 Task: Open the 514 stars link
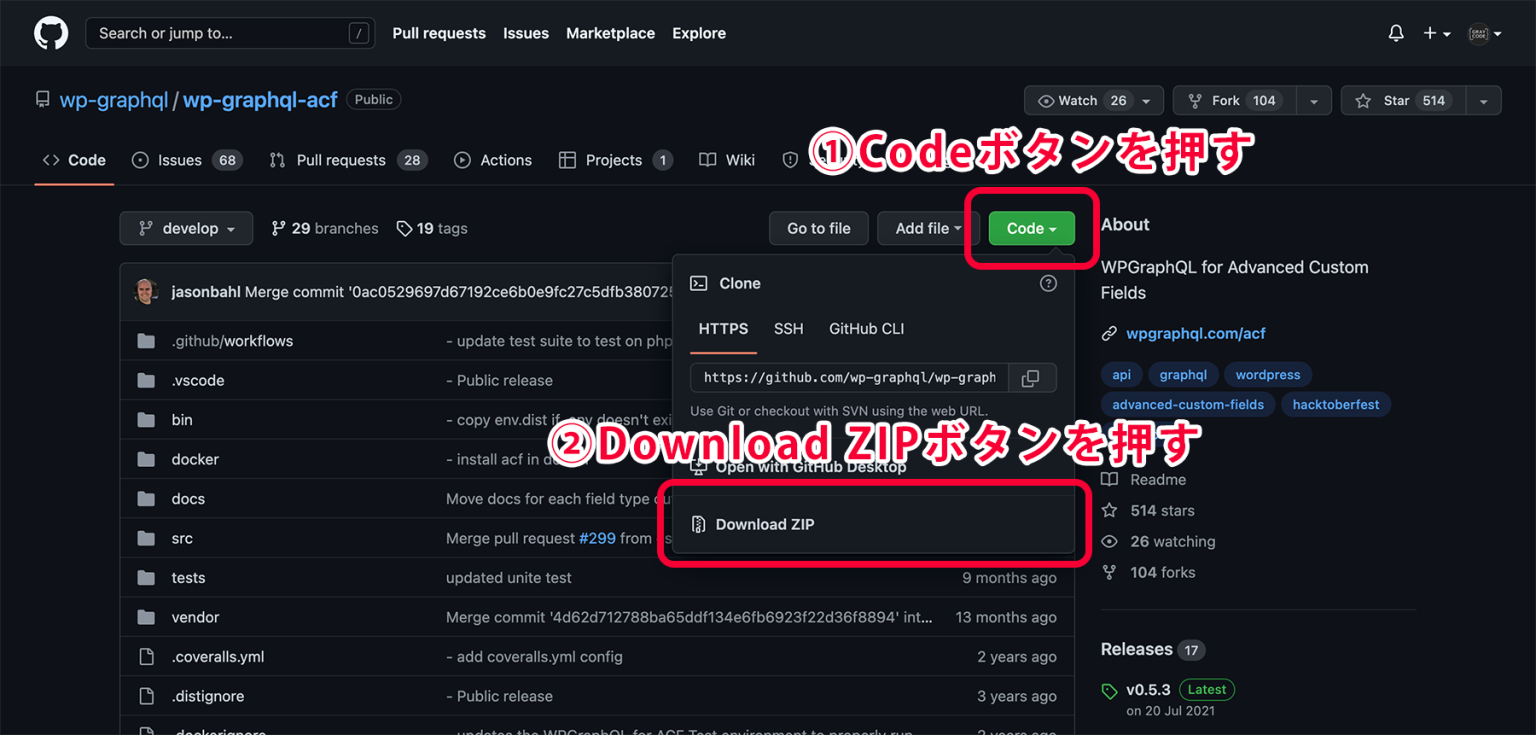(1148, 511)
